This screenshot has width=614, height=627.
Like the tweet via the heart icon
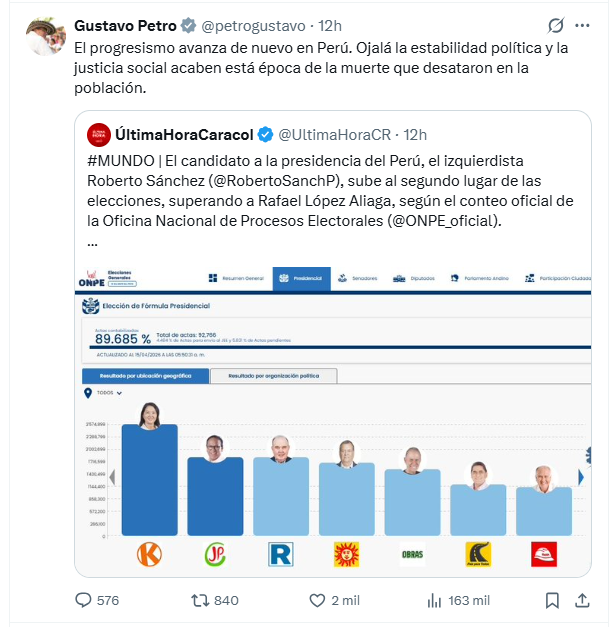tap(318, 600)
